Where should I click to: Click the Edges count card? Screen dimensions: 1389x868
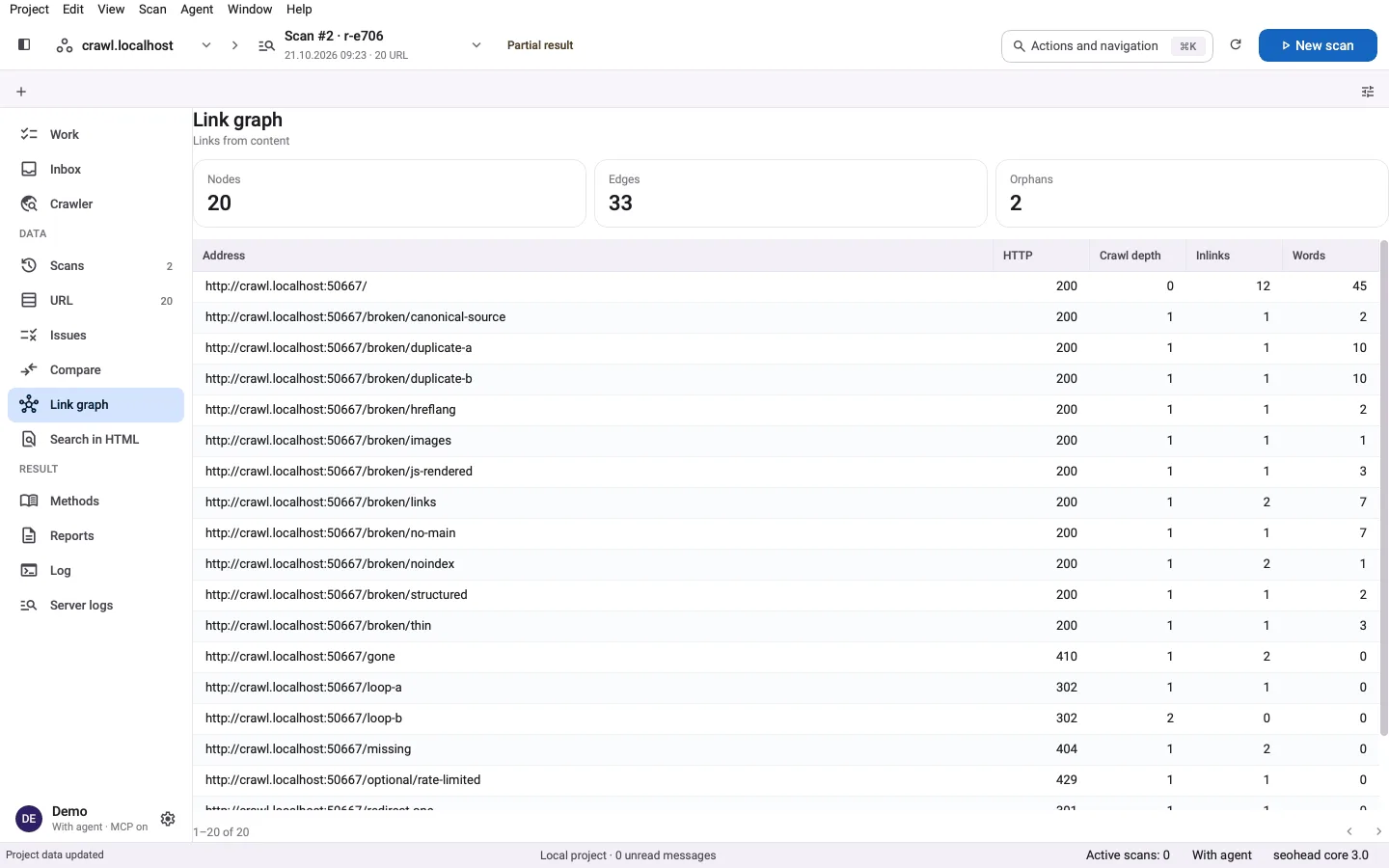point(790,193)
